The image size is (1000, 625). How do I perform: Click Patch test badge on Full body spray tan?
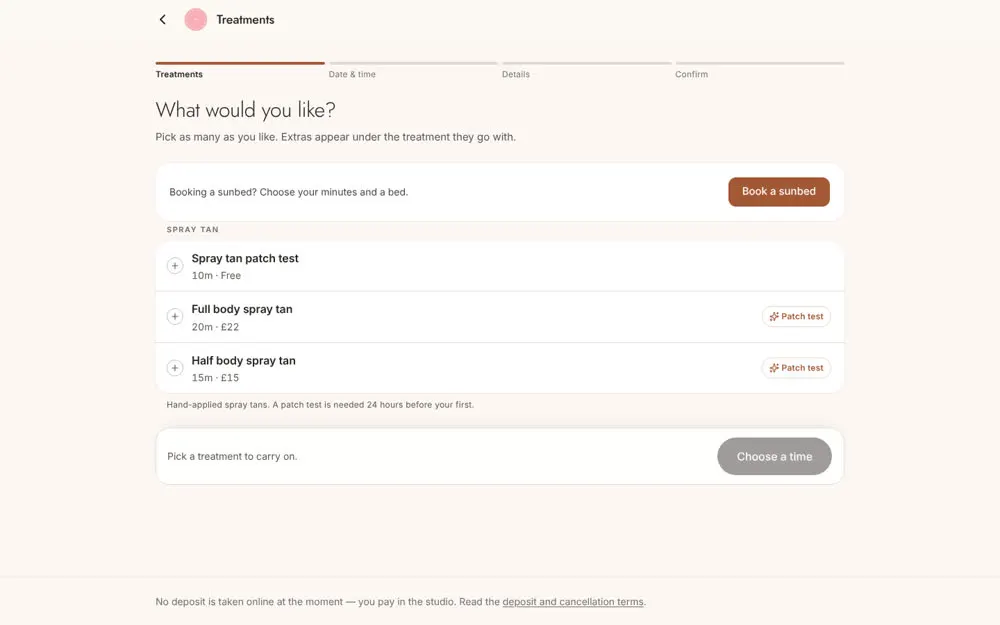click(796, 316)
